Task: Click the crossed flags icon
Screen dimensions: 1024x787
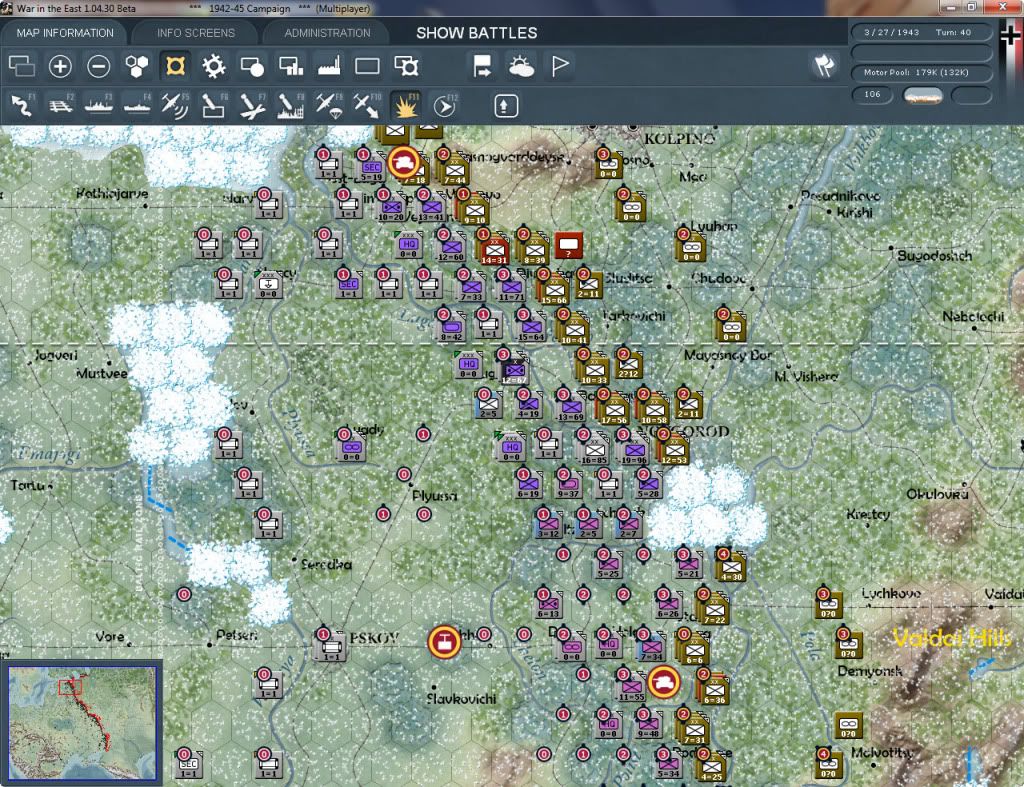Action: [824, 66]
